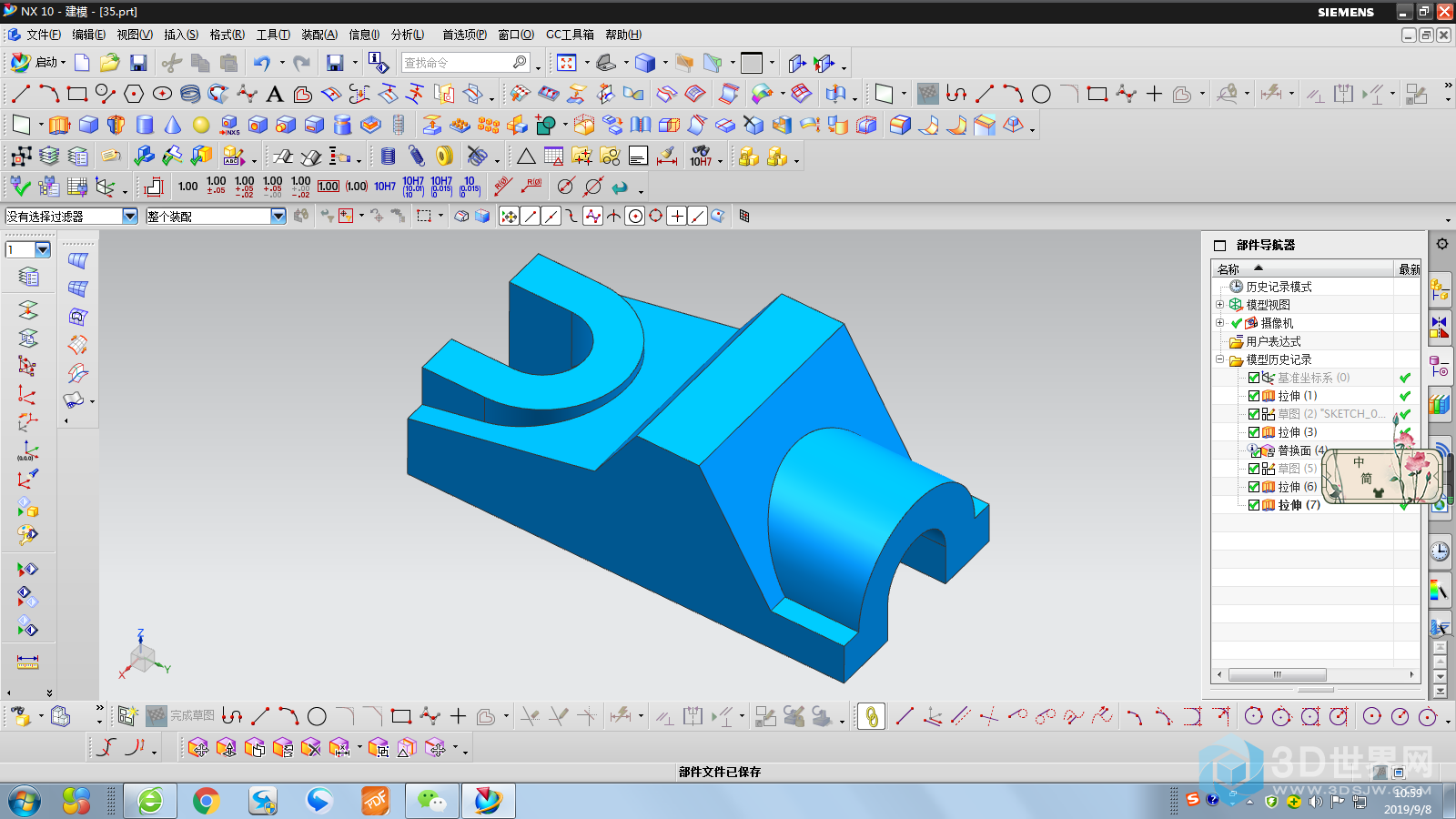Viewport: 1456px width, 819px height.
Task: Toggle checkbox for 拉伸 (1) feature
Action: pos(1254,396)
